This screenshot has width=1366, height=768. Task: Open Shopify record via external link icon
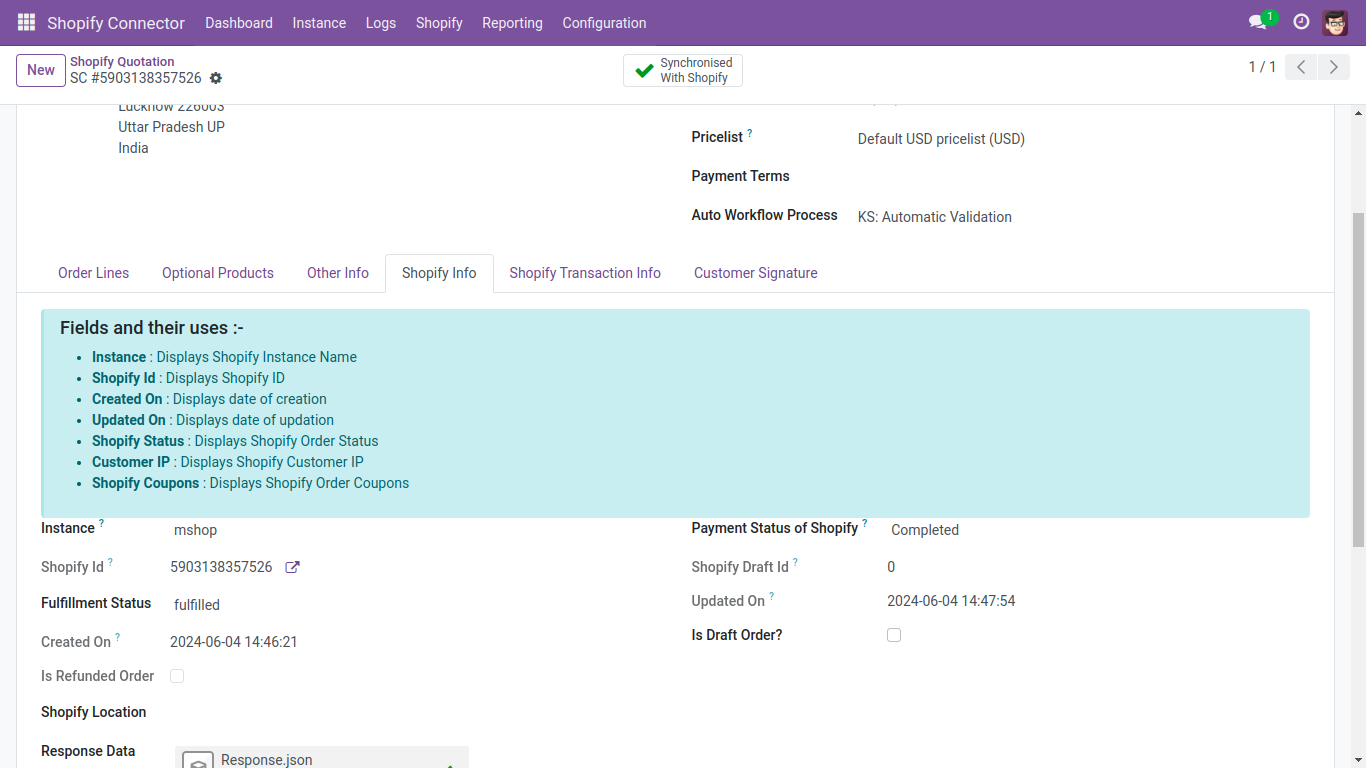point(291,567)
